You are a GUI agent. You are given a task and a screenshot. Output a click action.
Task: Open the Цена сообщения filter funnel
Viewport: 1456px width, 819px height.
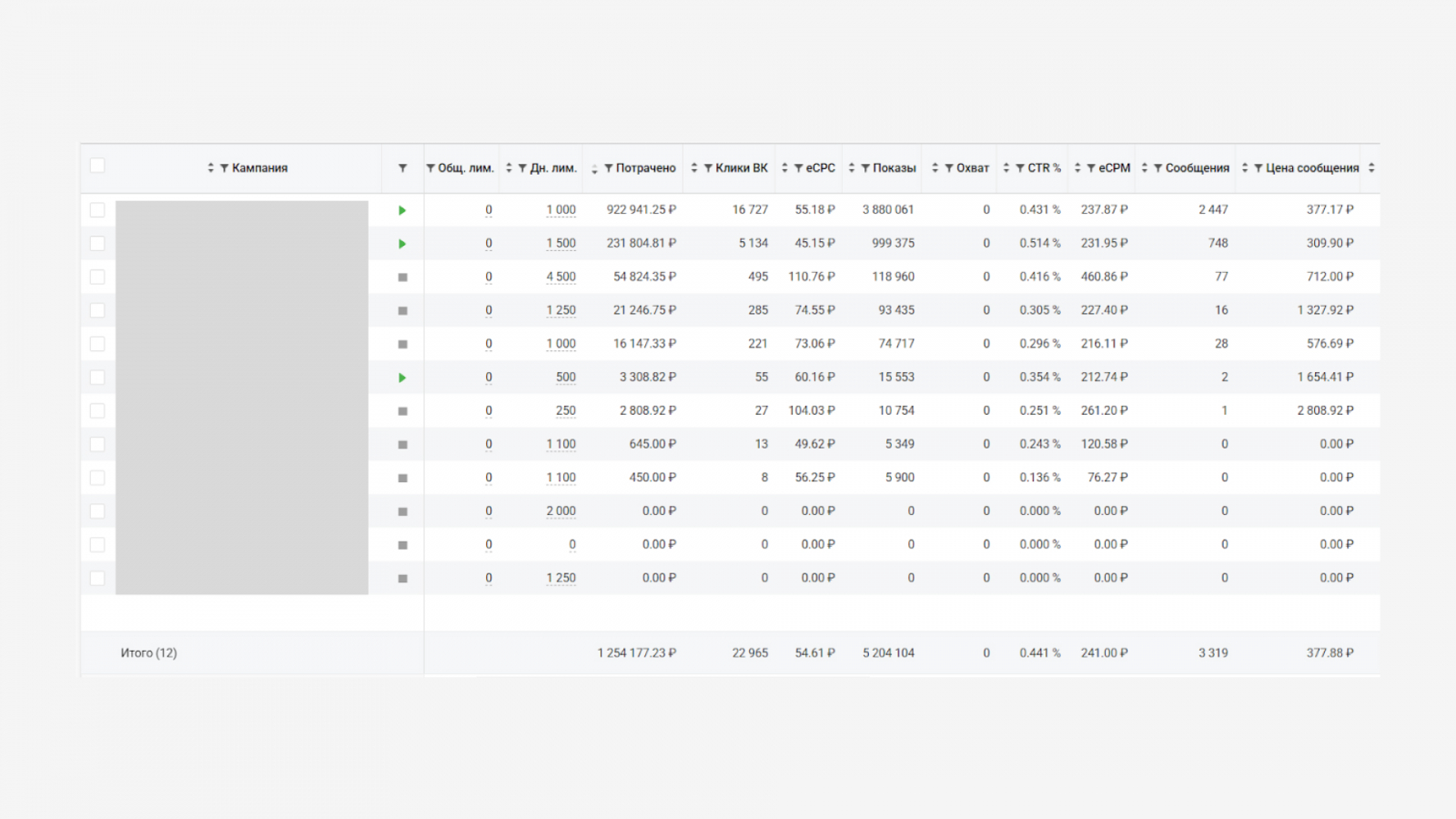tap(1259, 168)
